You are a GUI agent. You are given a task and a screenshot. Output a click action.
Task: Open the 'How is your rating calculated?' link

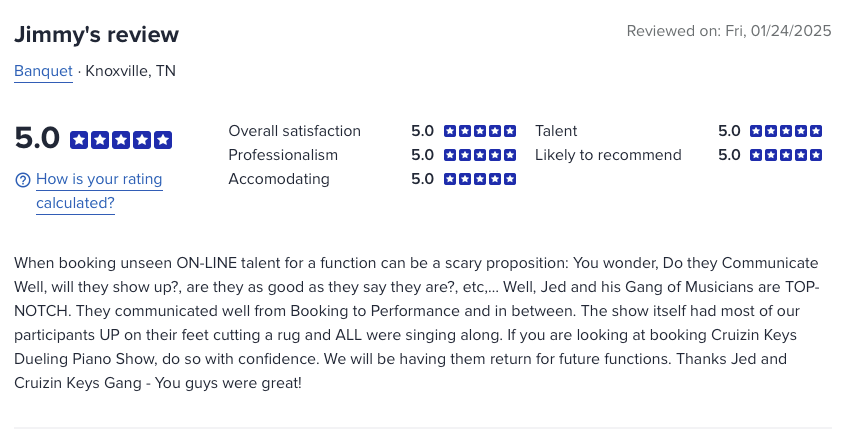[x=99, y=191]
